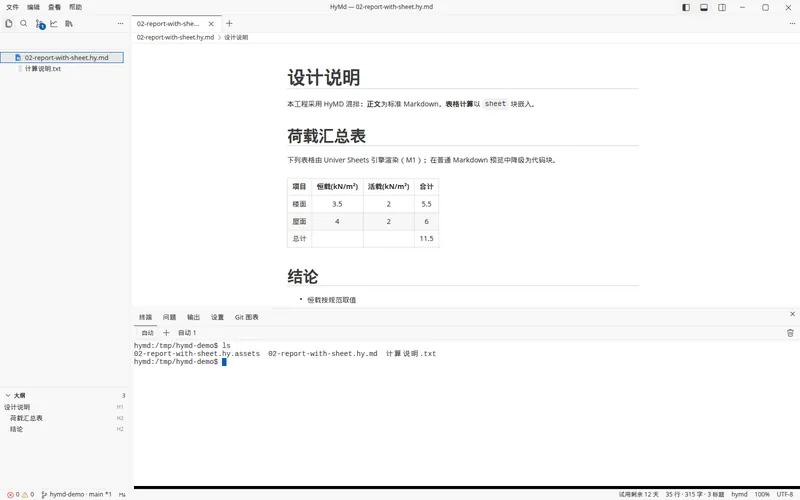800x500 pixels.
Task: Click the 恒载按规范取值 bullet item
Action: [332, 300]
